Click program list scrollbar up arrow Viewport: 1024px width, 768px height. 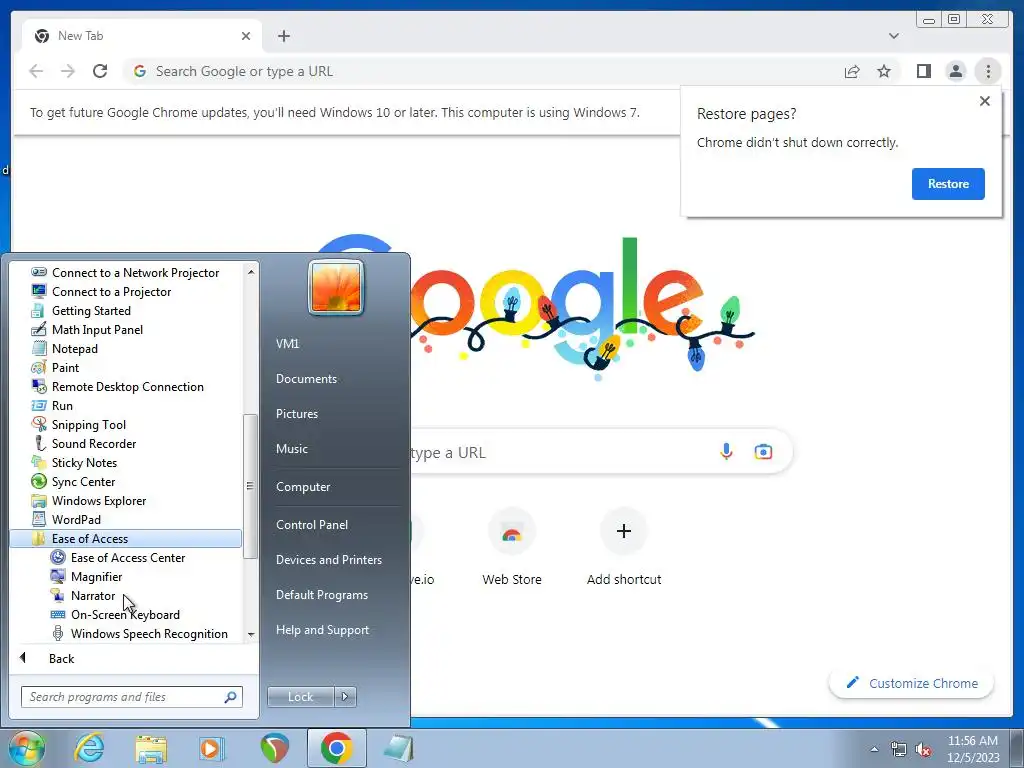tap(251, 271)
